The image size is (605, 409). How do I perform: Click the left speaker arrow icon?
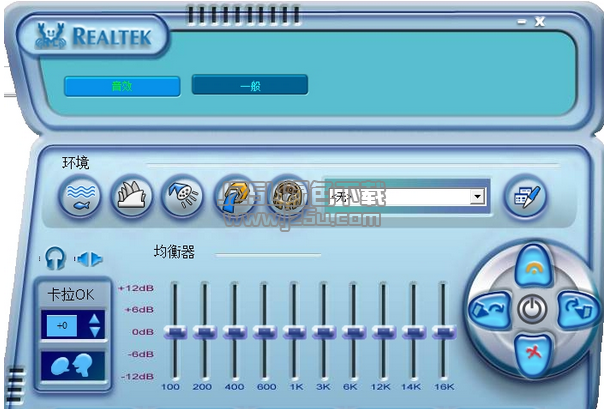pyautogui.click(x=83, y=259)
